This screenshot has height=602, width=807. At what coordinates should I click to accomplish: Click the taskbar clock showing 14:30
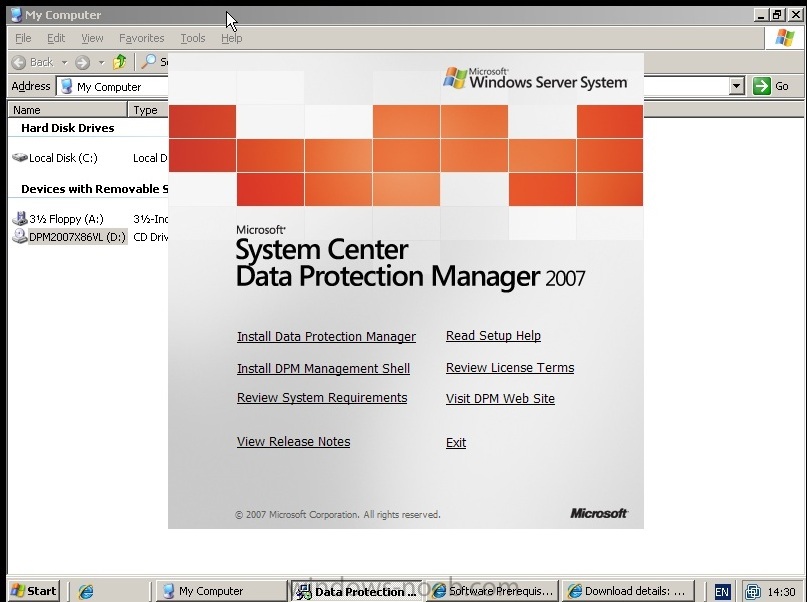coord(781,592)
